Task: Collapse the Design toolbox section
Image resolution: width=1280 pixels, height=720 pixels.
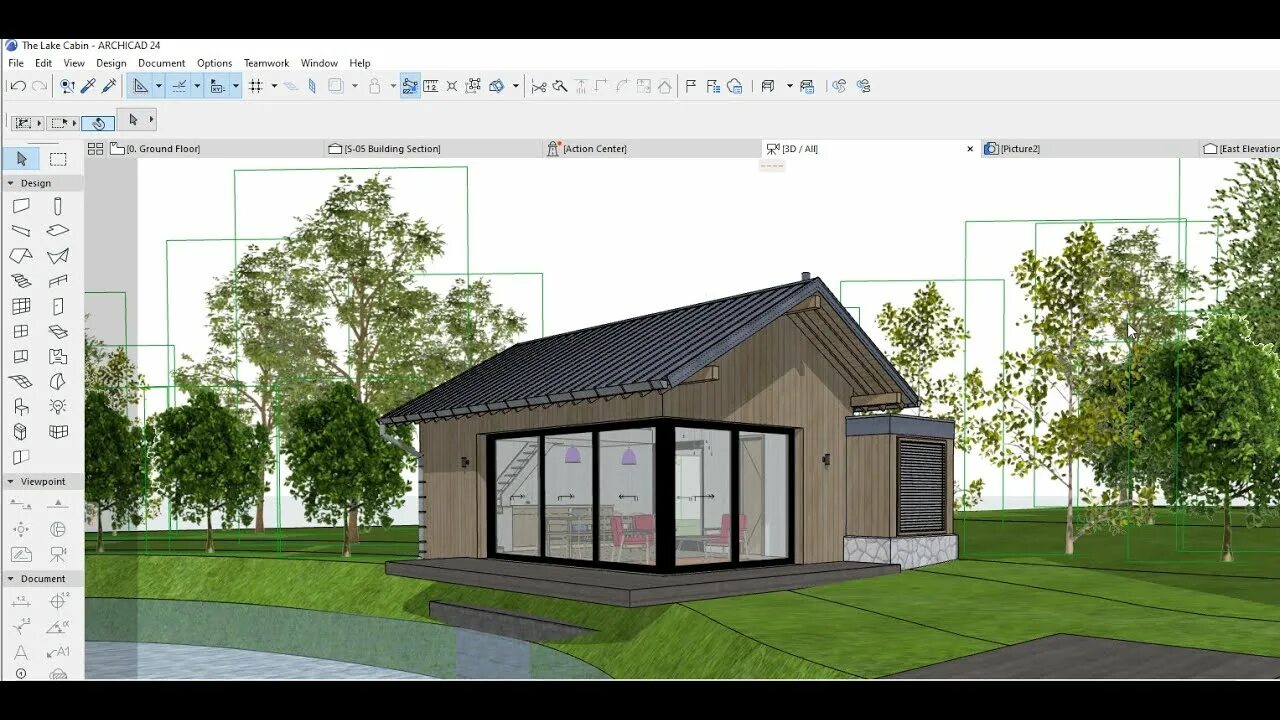Action: [x=11, y=183]
